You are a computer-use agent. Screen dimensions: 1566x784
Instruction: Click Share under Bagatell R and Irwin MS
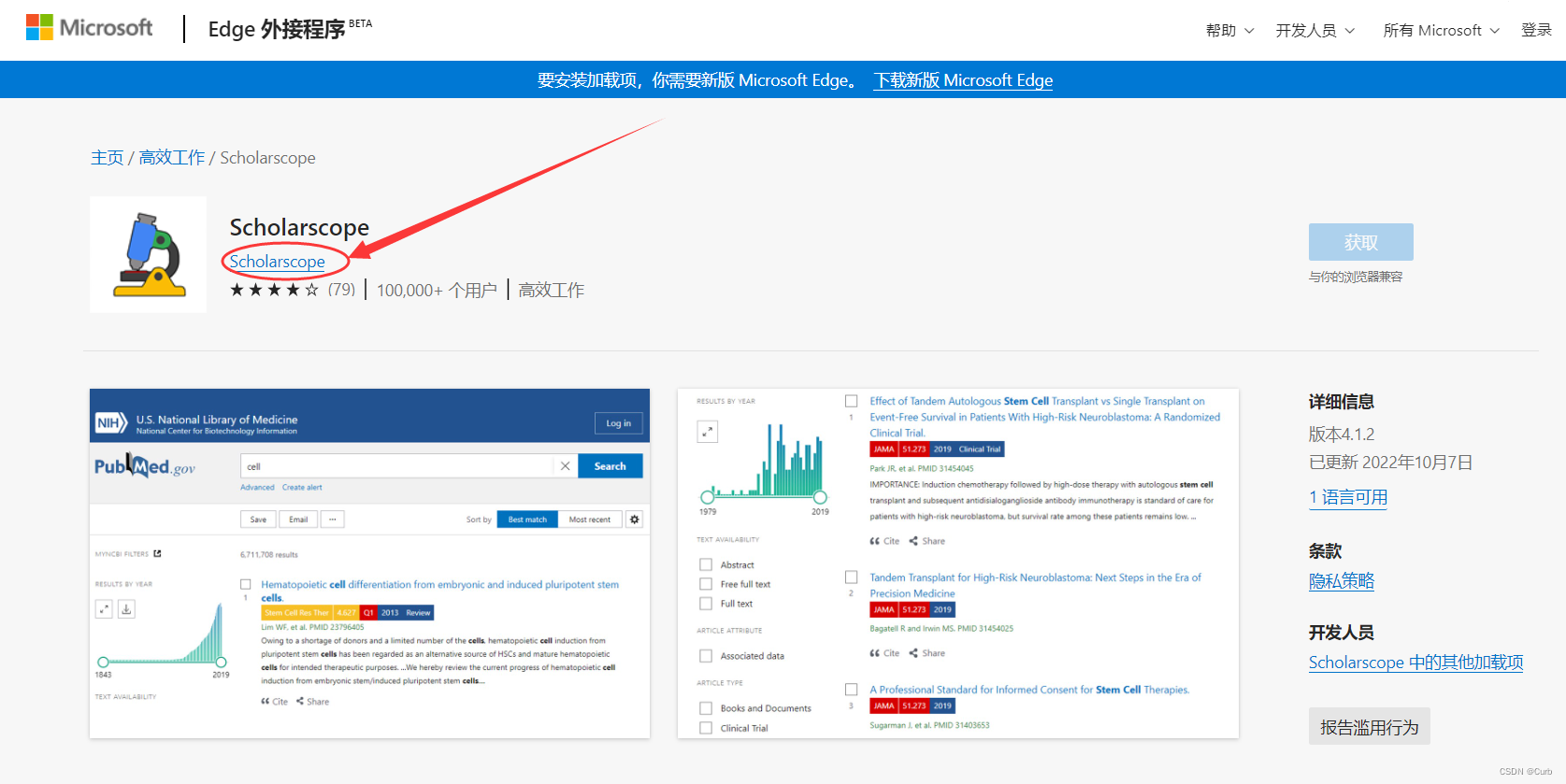pos(927,653)
